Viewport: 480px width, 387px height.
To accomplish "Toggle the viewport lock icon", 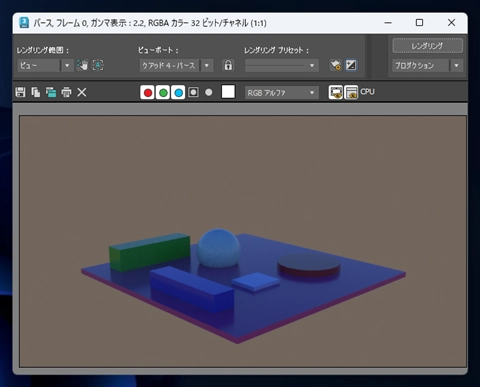I will [x=228, y=65].
